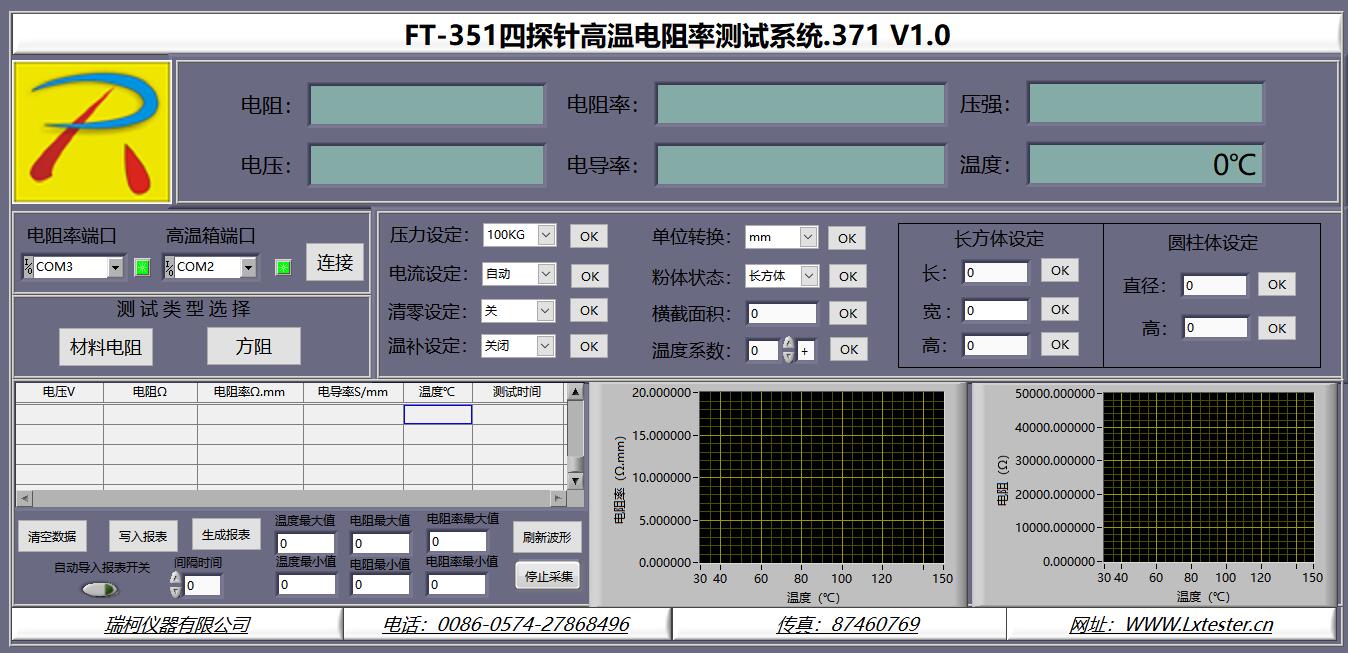Click the data table's horizontal scrollbar
The image size is (1348, 653).
pyautogui.click(x=290, y=498)
